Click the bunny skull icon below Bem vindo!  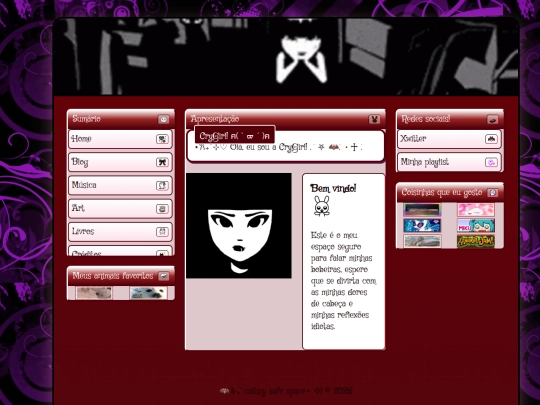coord(322,206)
